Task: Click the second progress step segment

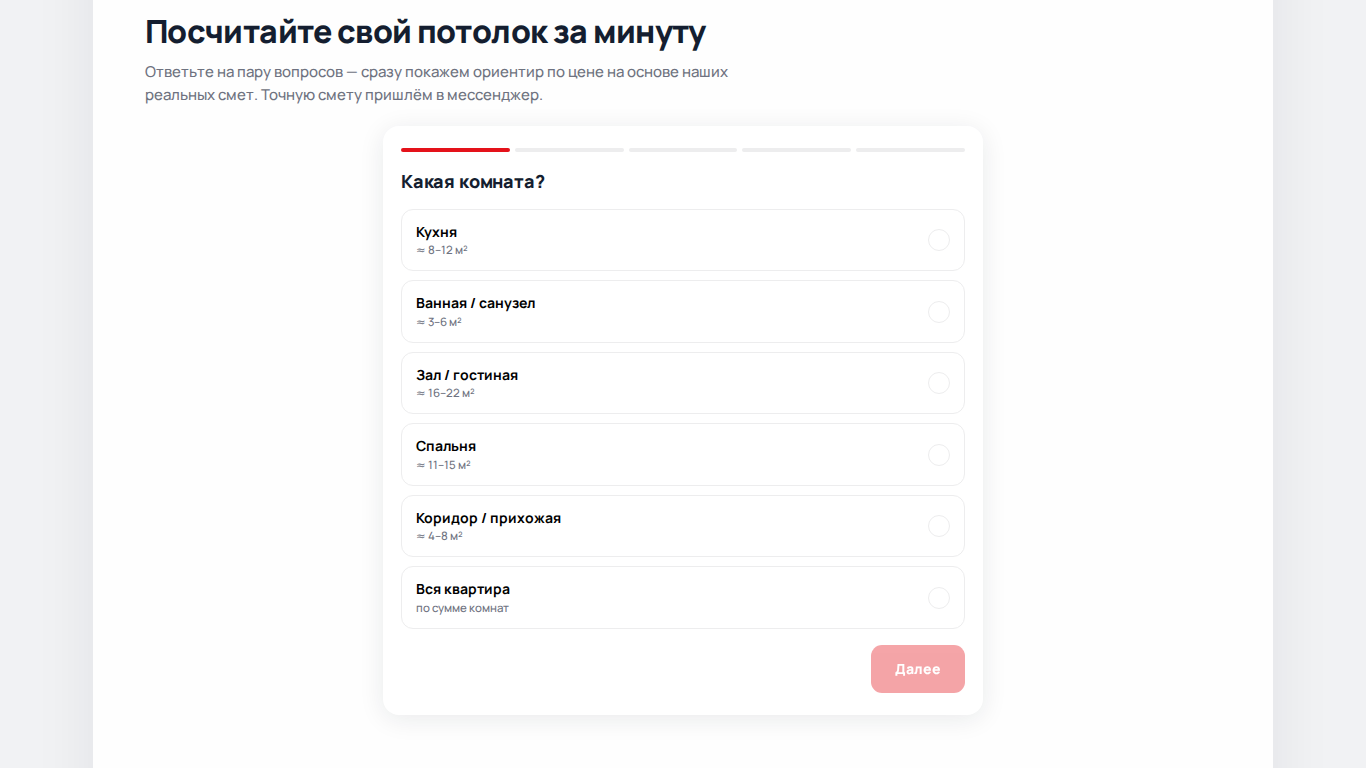Action: (x=569, y=150)
